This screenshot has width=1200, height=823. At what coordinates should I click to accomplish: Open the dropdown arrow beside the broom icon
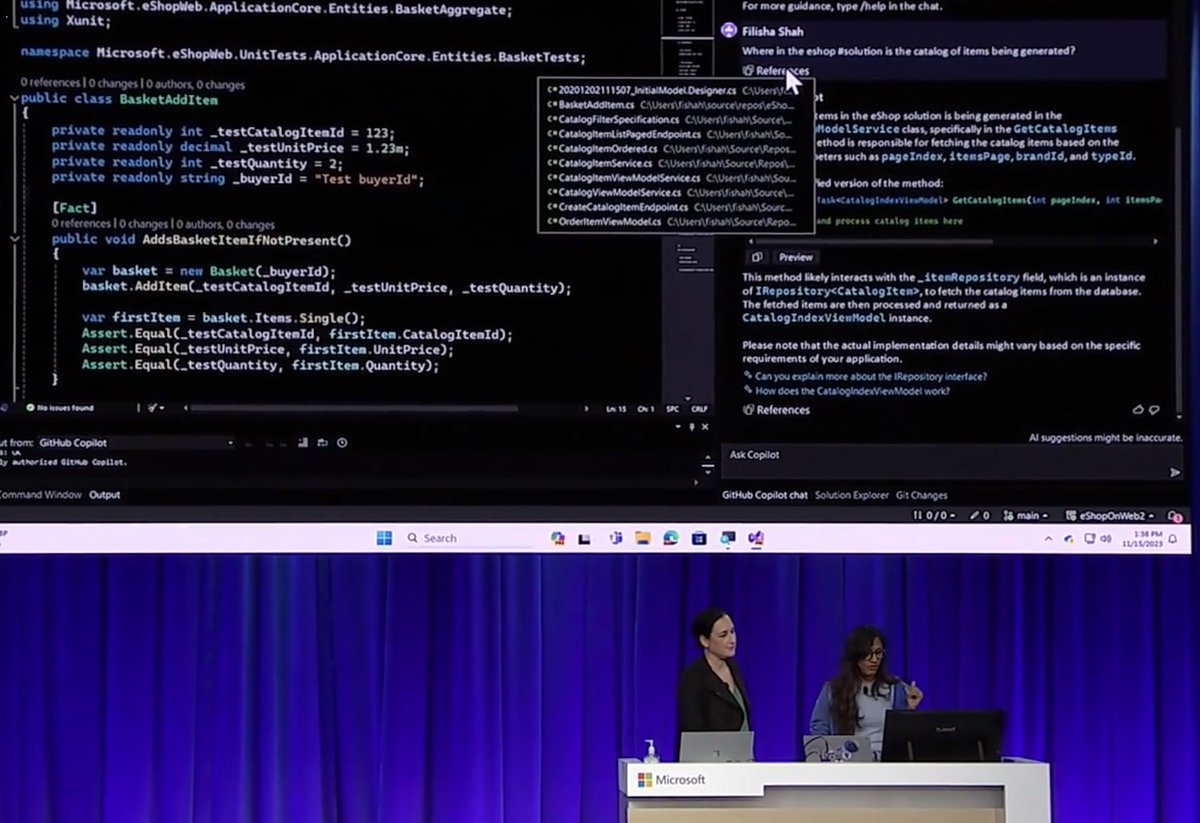(162, 408)
